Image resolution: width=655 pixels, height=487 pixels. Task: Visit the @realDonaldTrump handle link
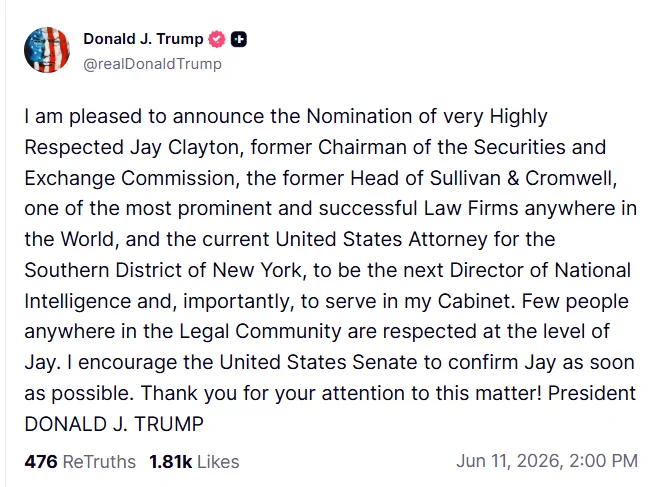tap(152, 64)
